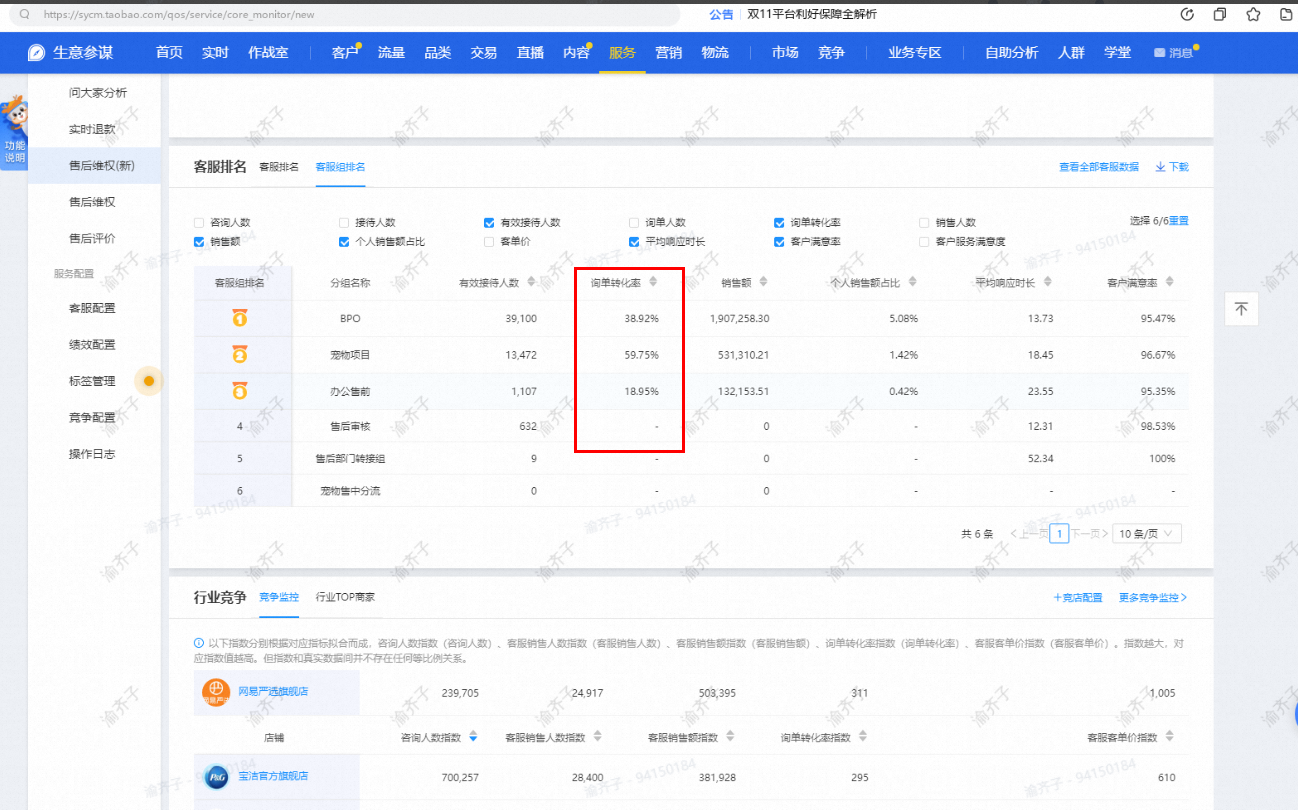Image resolution: width=1298 pixels, height=810 pixels.
Task: Sort by 客服客单价指数 column arrows
Action: [1169, 737]
